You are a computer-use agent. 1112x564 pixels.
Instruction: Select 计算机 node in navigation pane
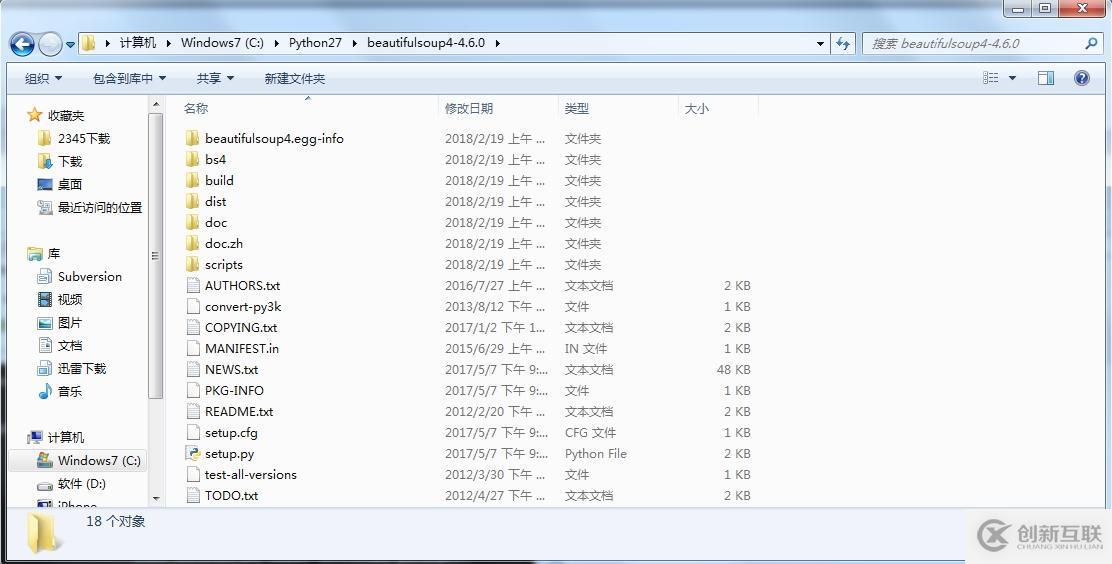pyautogui.click(x=55, y=438)
